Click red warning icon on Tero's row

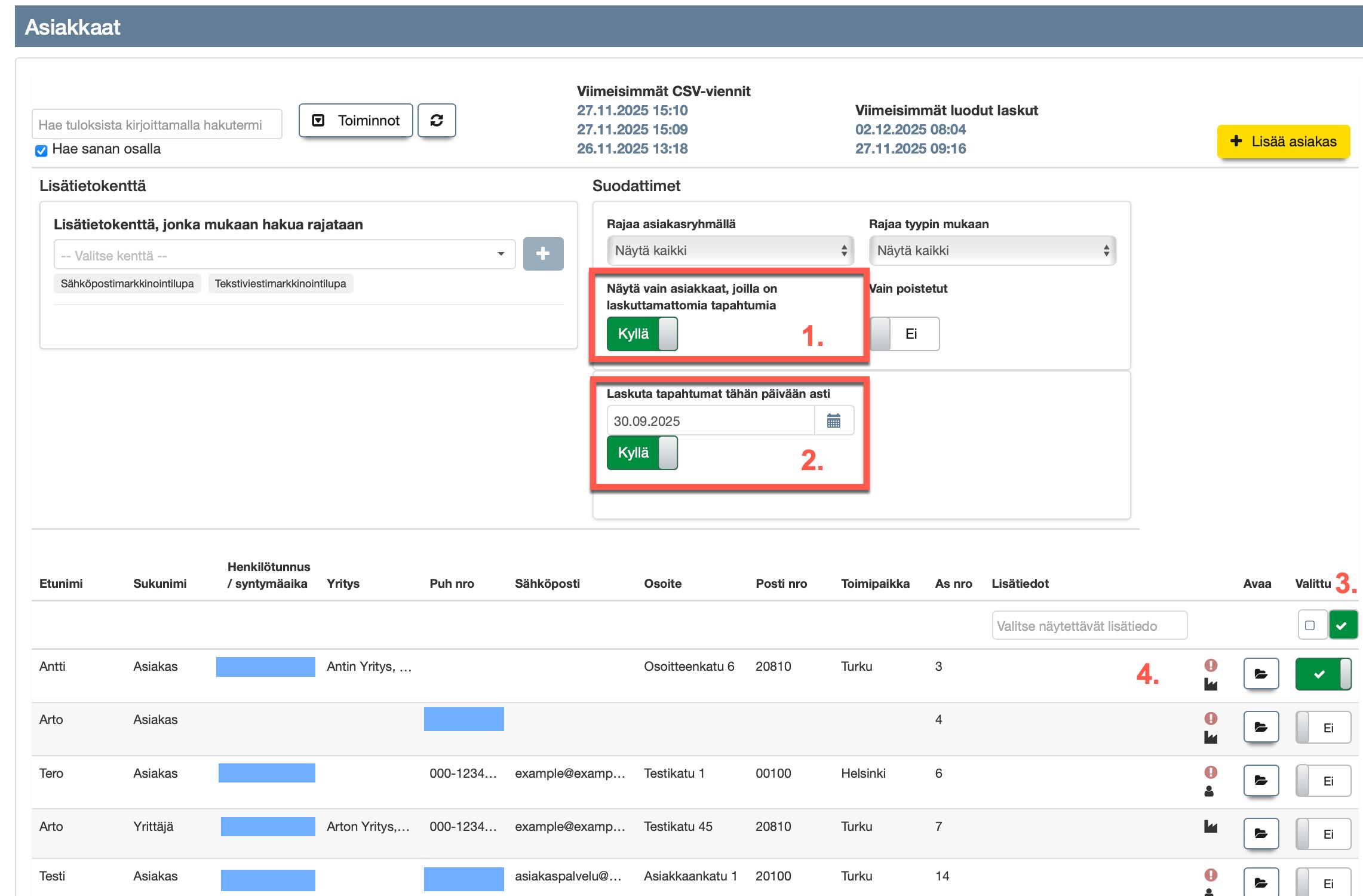pos(1211,772)
